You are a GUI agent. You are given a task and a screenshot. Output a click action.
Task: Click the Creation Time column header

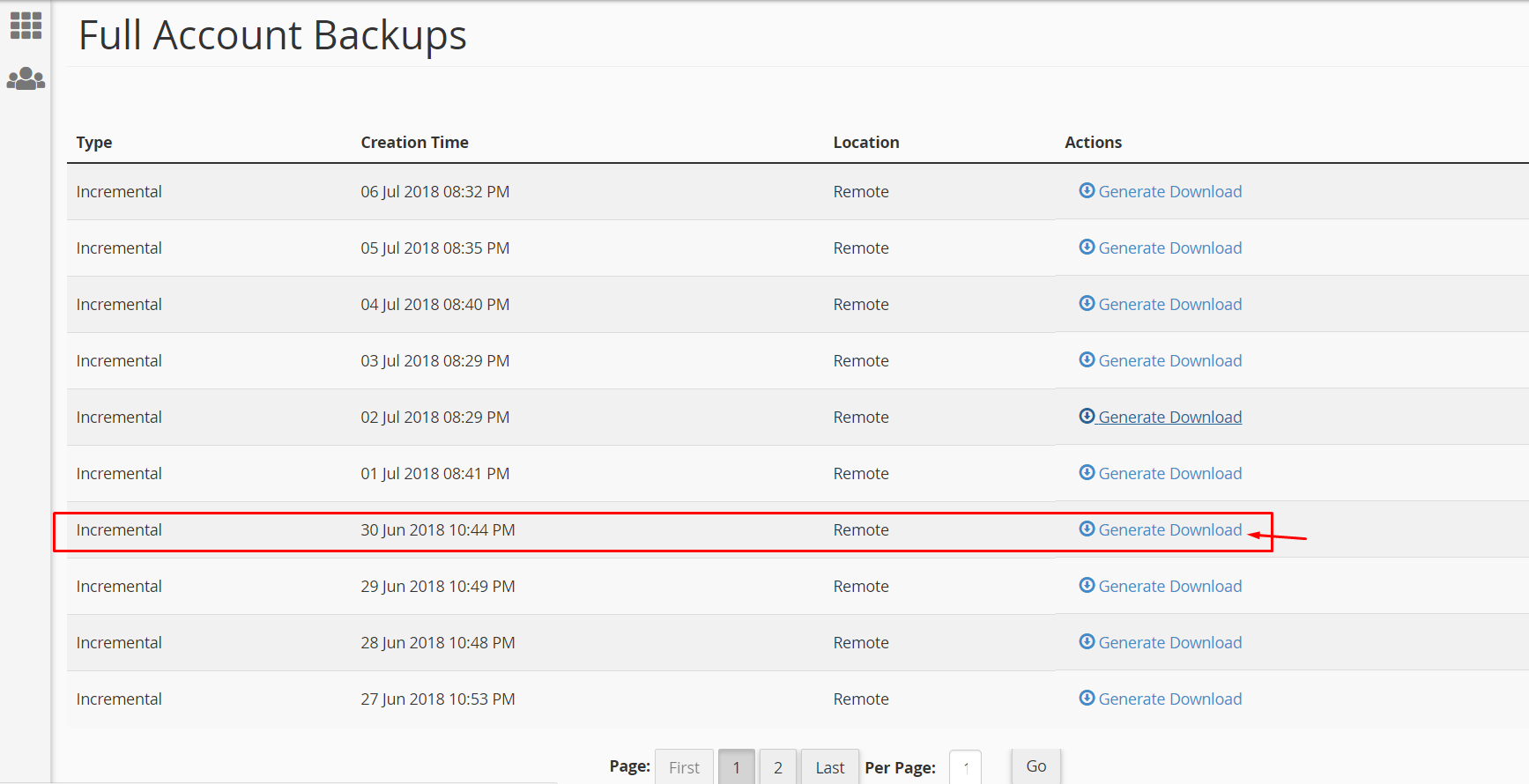click(x=414, y=143)
